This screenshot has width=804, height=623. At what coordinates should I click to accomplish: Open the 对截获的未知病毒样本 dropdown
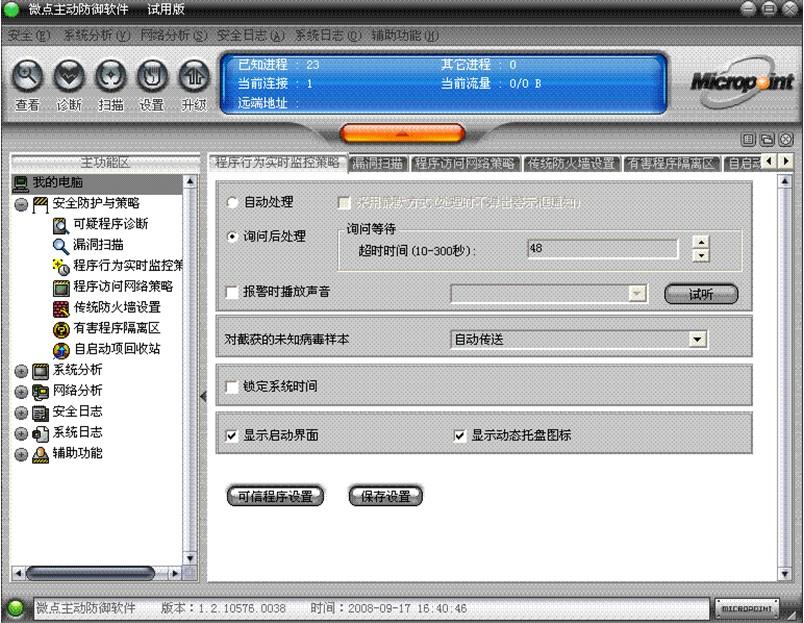(x=697, y=339)
